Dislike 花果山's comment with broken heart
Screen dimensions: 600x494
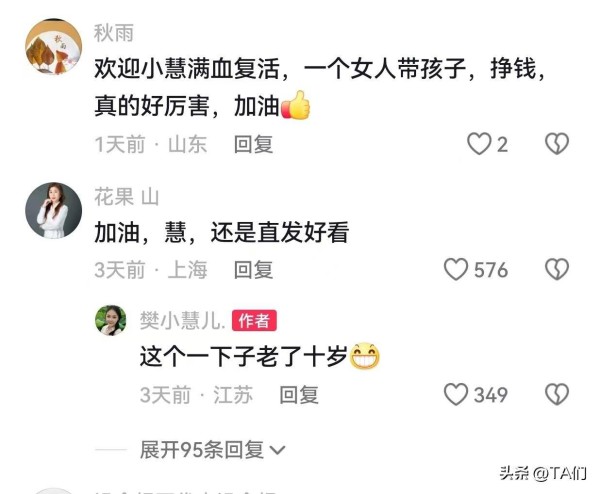pos(557,269)
